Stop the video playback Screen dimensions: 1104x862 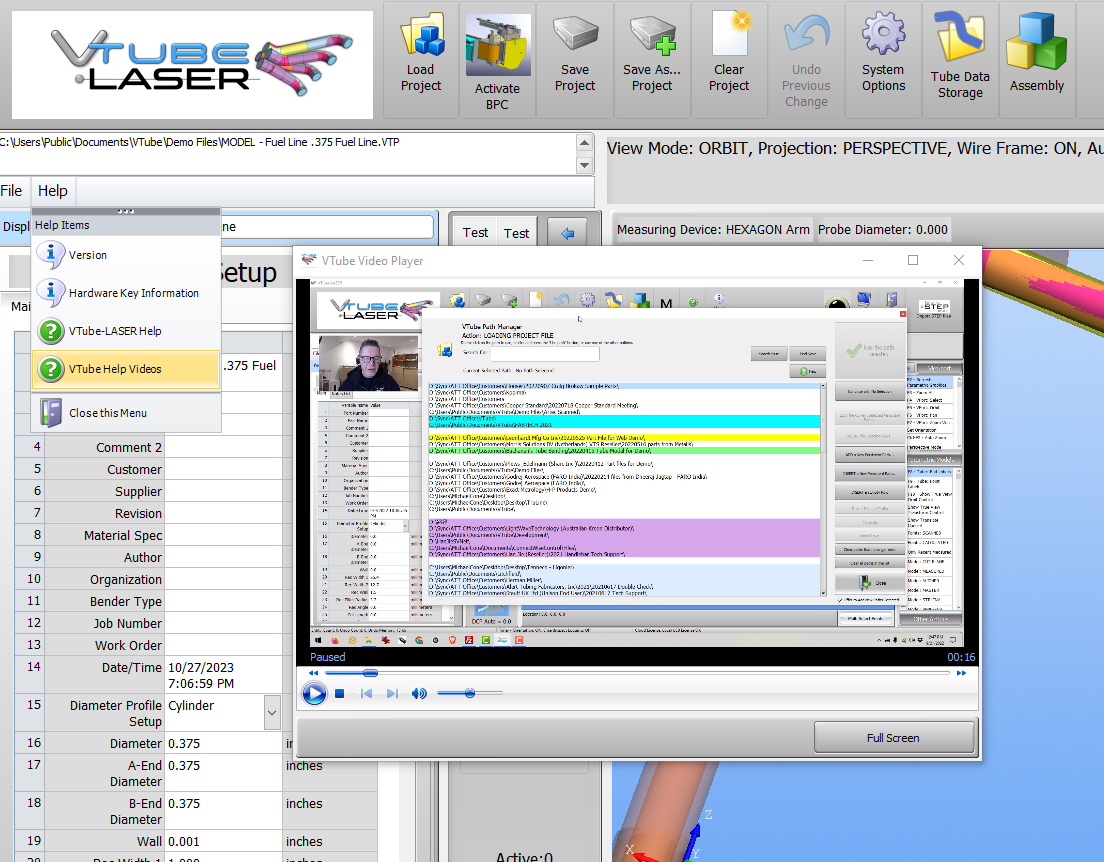(x=339, y=694)
